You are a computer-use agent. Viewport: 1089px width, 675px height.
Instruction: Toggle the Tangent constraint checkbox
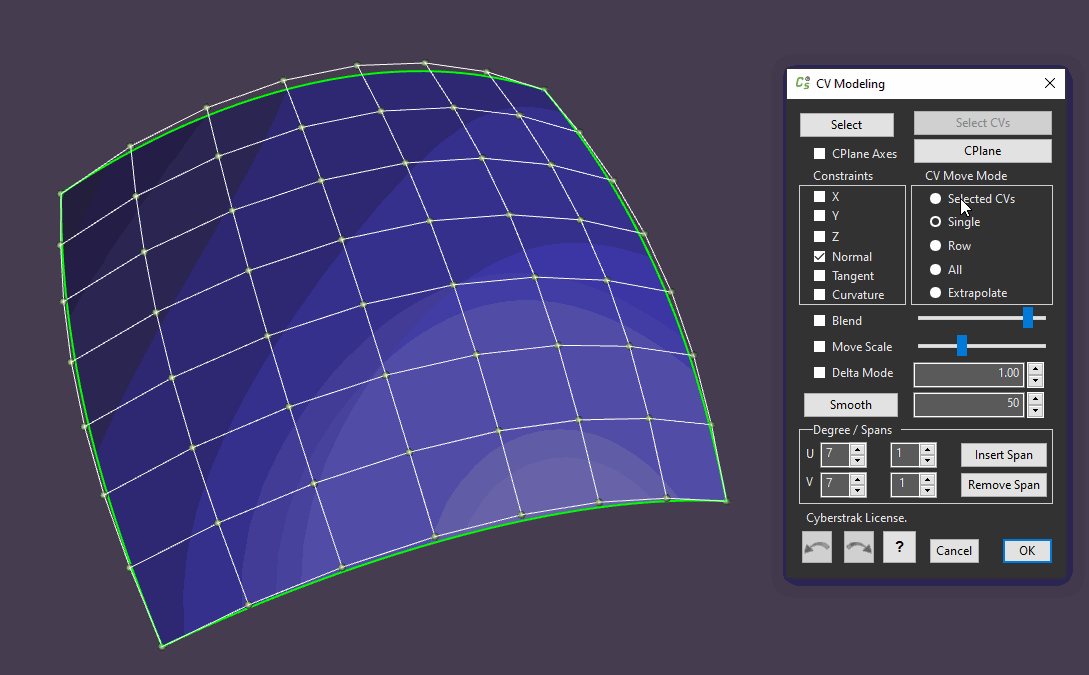pyautogui.click(x=820, y=276)
